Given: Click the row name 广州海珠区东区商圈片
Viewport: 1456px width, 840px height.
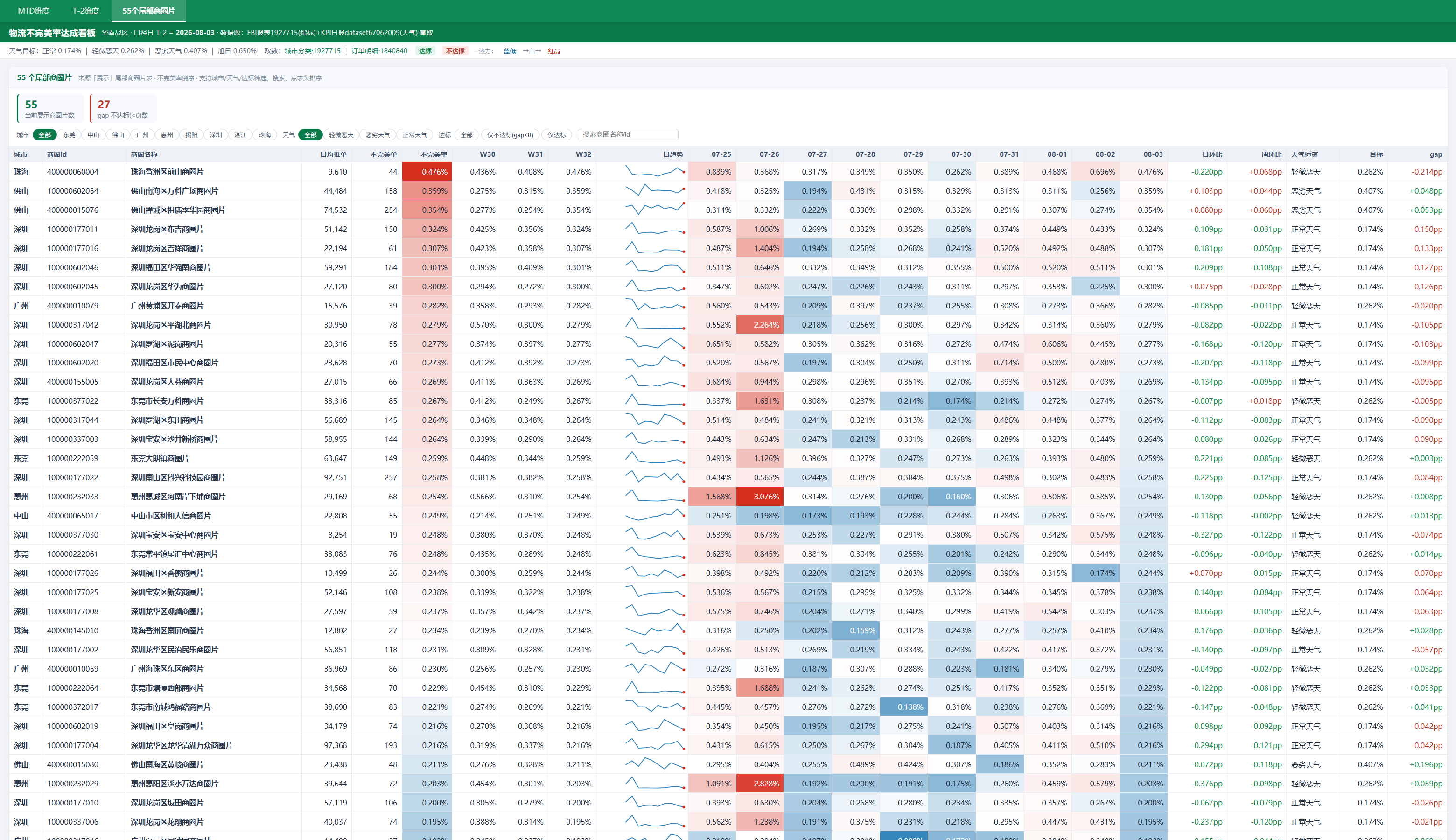Looking at the screenshot, I should tap(167, 669).
